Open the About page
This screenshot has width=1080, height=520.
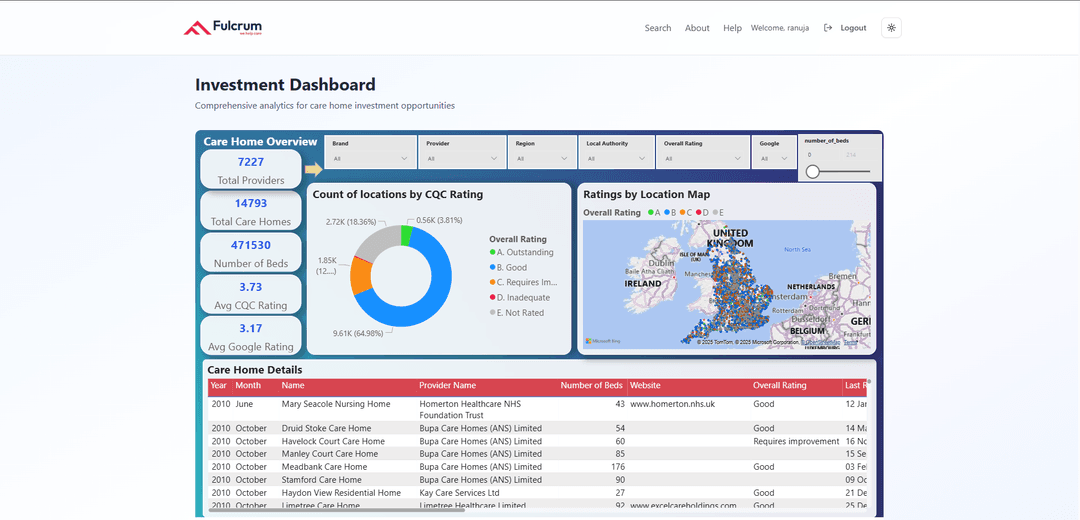point(697,28)
